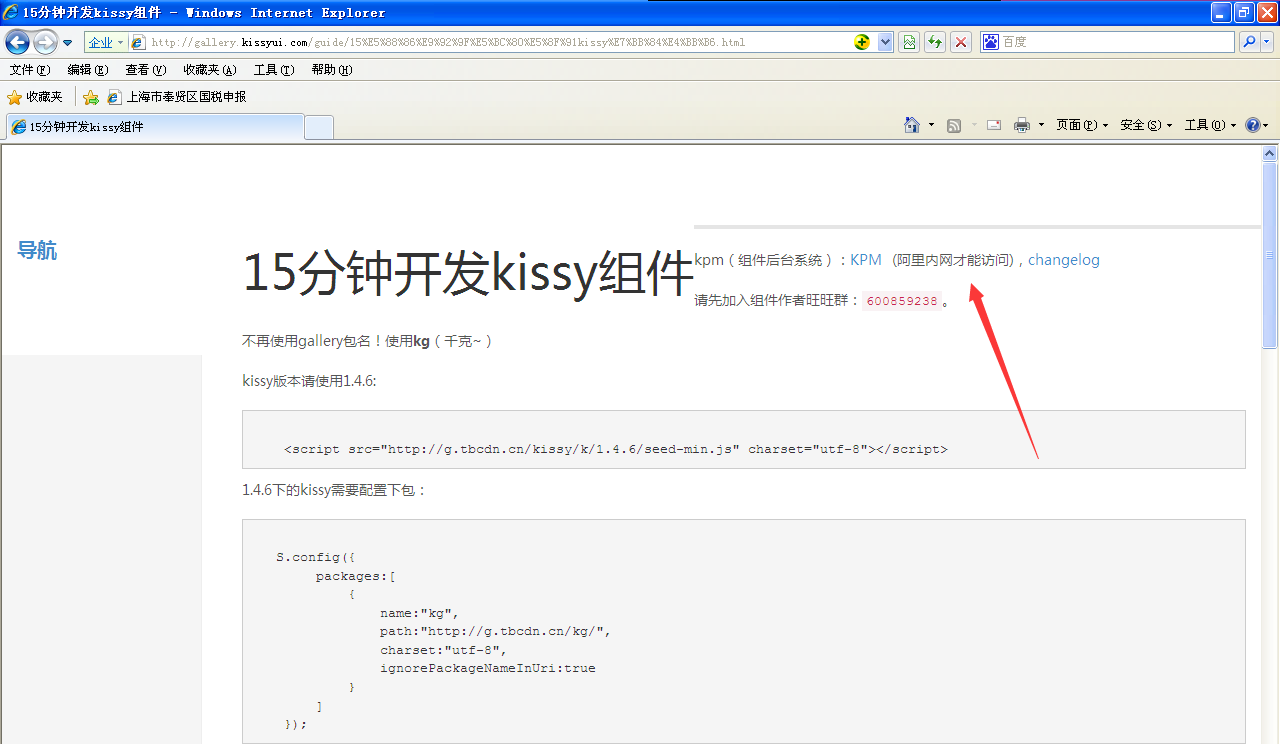
Task: Click the S.config({ code line
Action: point(316,557)
